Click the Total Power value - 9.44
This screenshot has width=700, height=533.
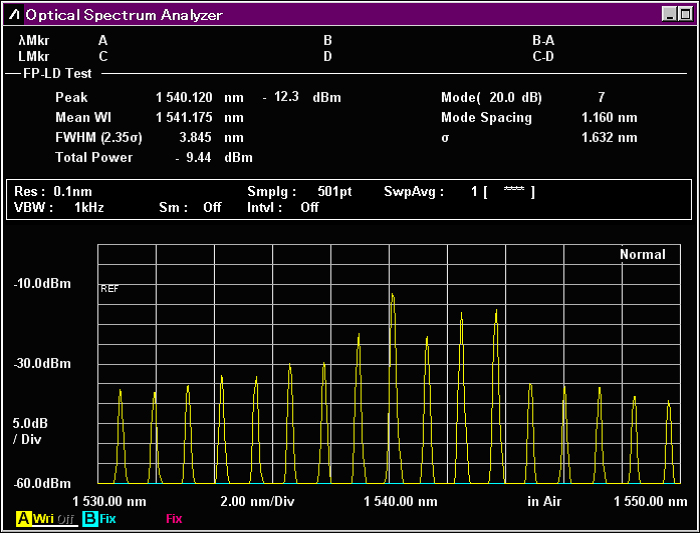pos(193,157)
